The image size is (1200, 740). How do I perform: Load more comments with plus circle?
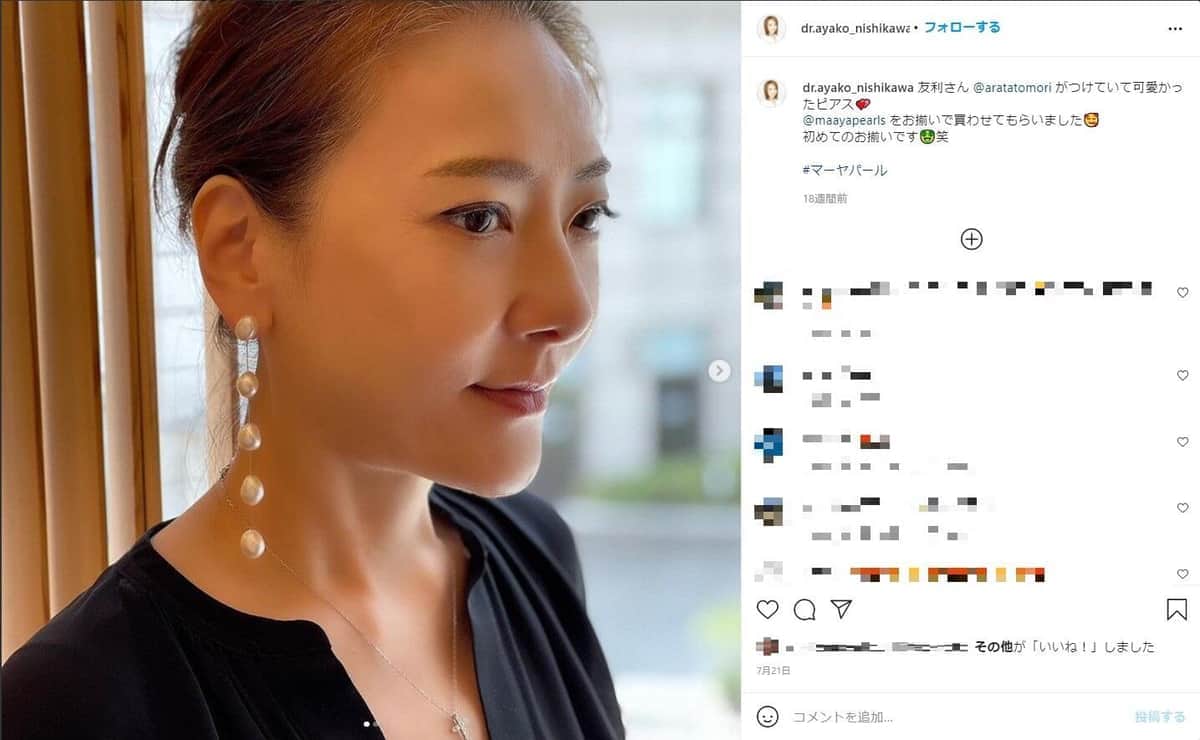[x=971, y=239]
